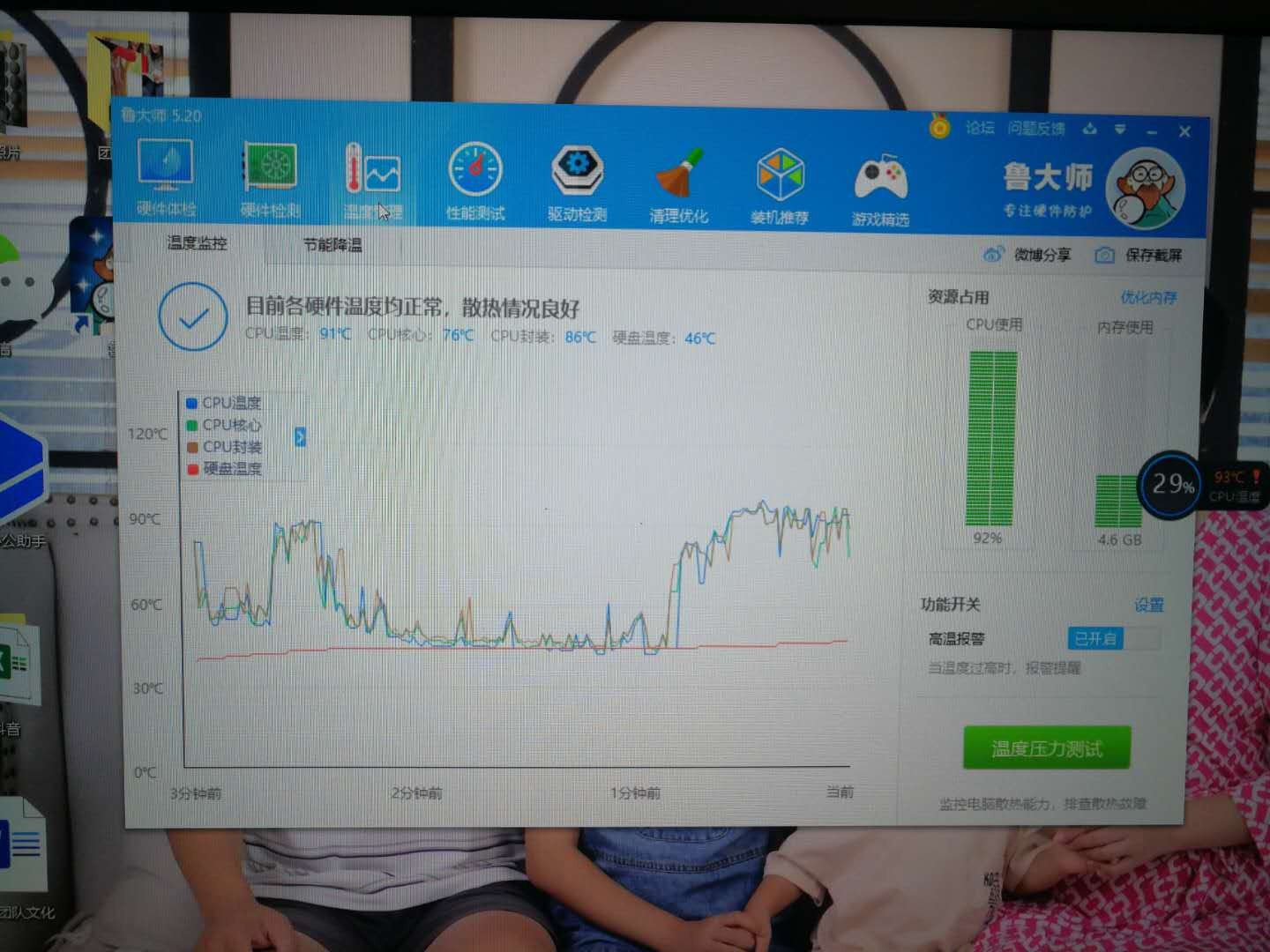Click the status check mark circle
Screen dimensions: 1270x952
pos(192,316)
